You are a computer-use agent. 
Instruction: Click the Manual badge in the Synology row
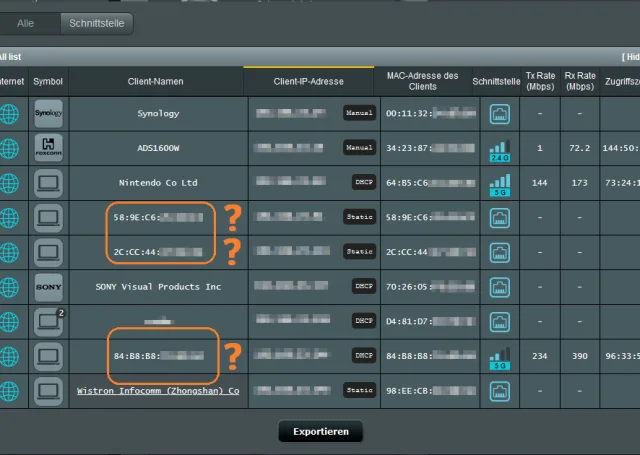tap(359, 113)
